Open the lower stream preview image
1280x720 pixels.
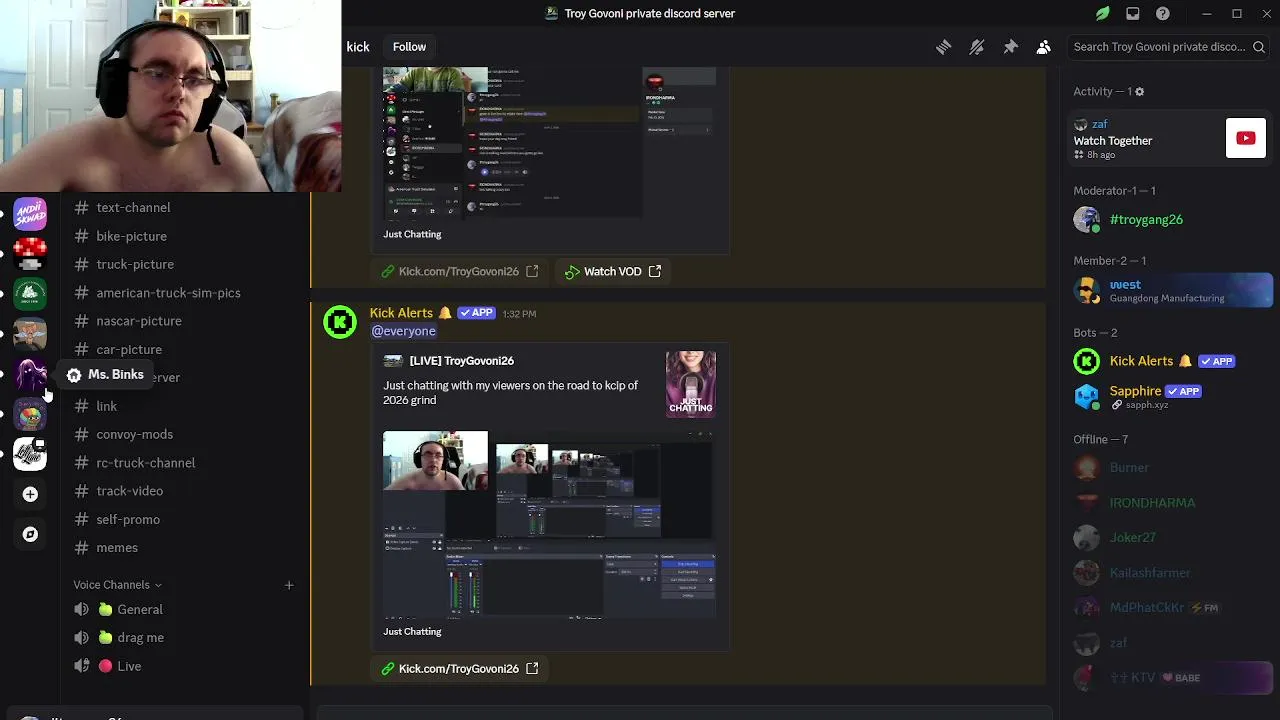(549, 524)
